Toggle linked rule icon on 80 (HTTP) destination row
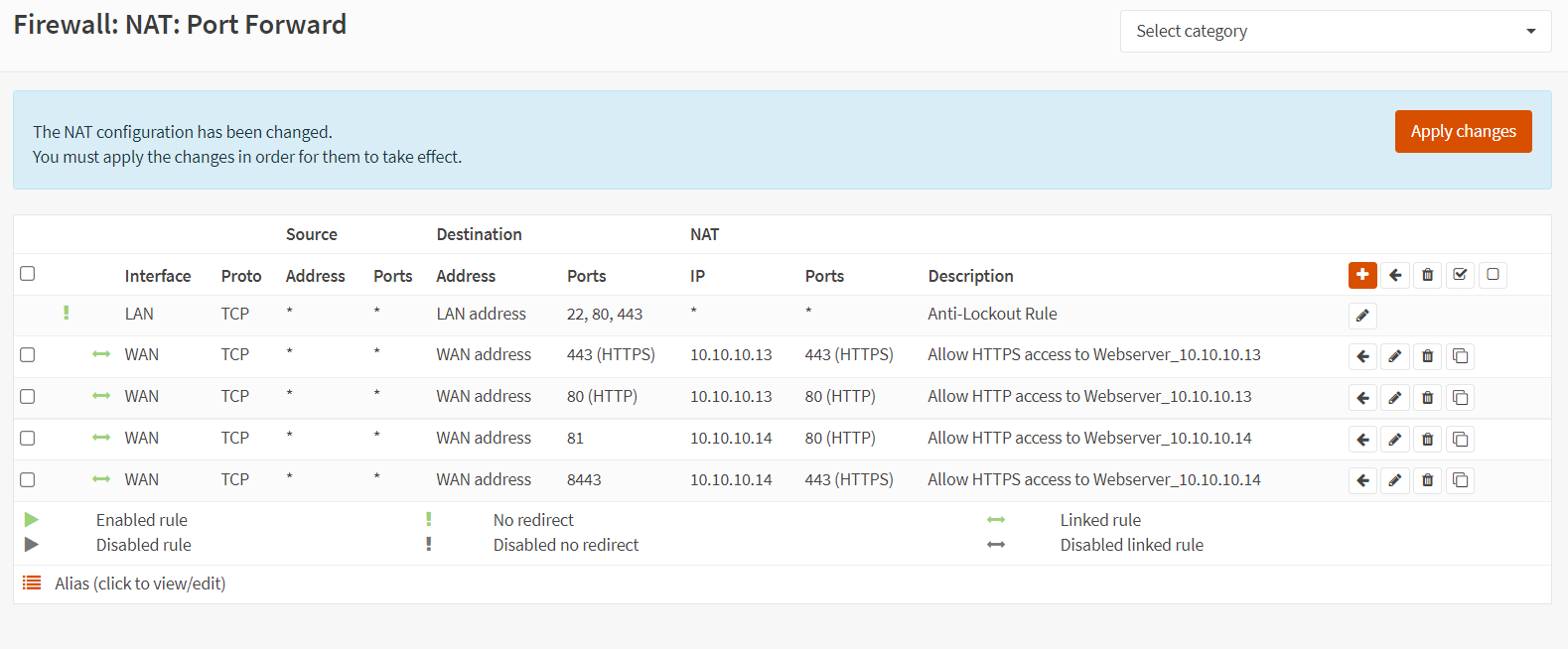This screenshot has height=649, width=1568. coord(101,396)
